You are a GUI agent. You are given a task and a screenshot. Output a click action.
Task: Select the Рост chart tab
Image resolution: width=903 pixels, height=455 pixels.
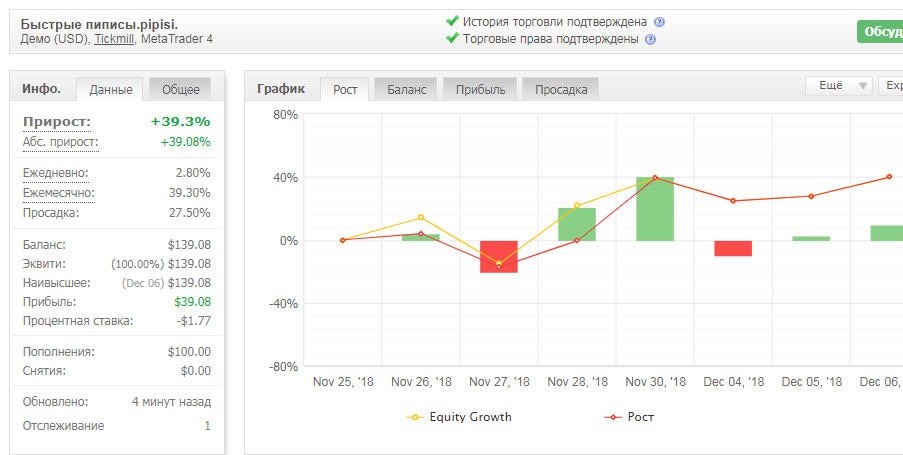tap(345, 89)
